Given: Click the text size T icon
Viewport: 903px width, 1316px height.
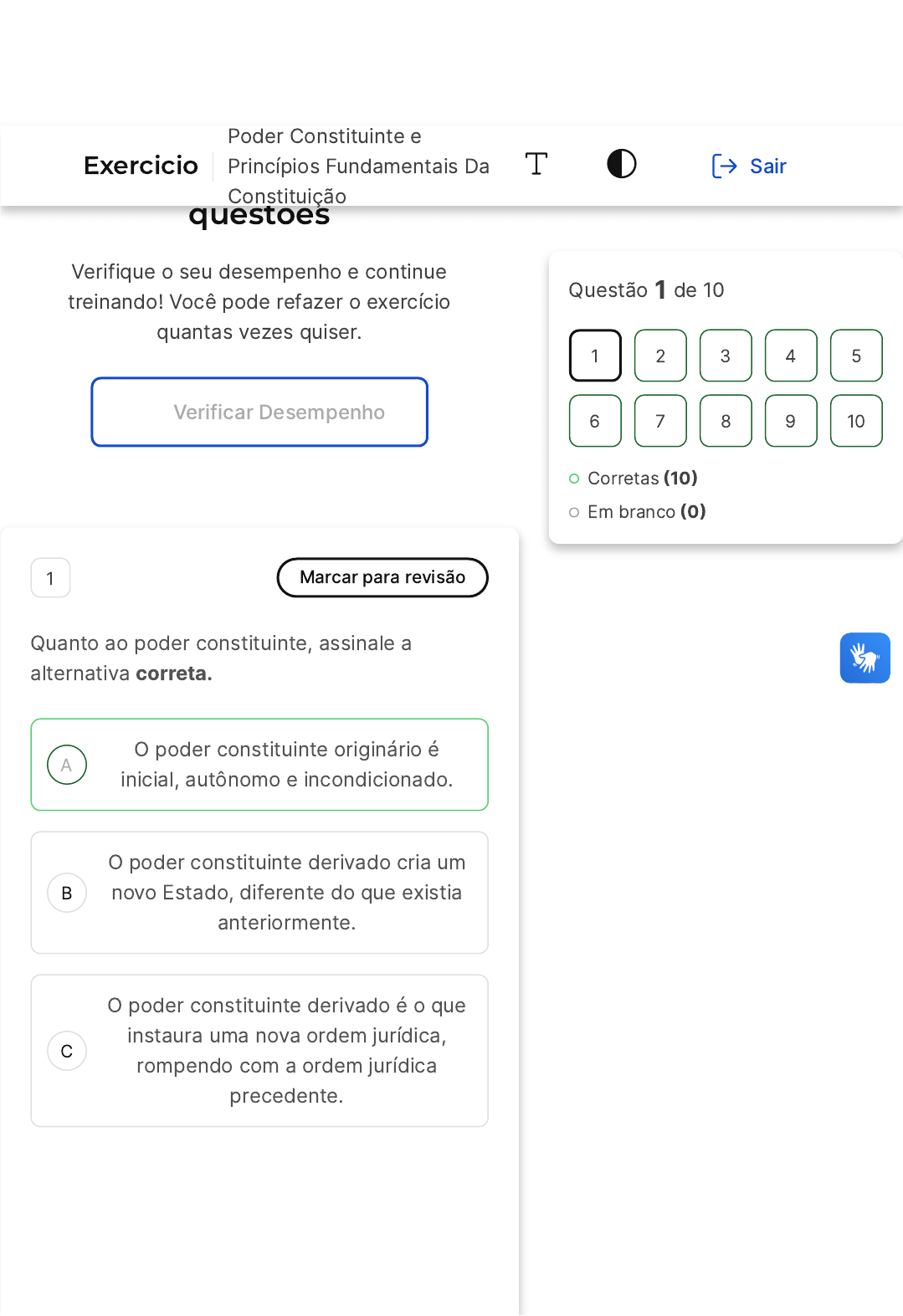Looking at the screenshot, I should pos(536,164).
